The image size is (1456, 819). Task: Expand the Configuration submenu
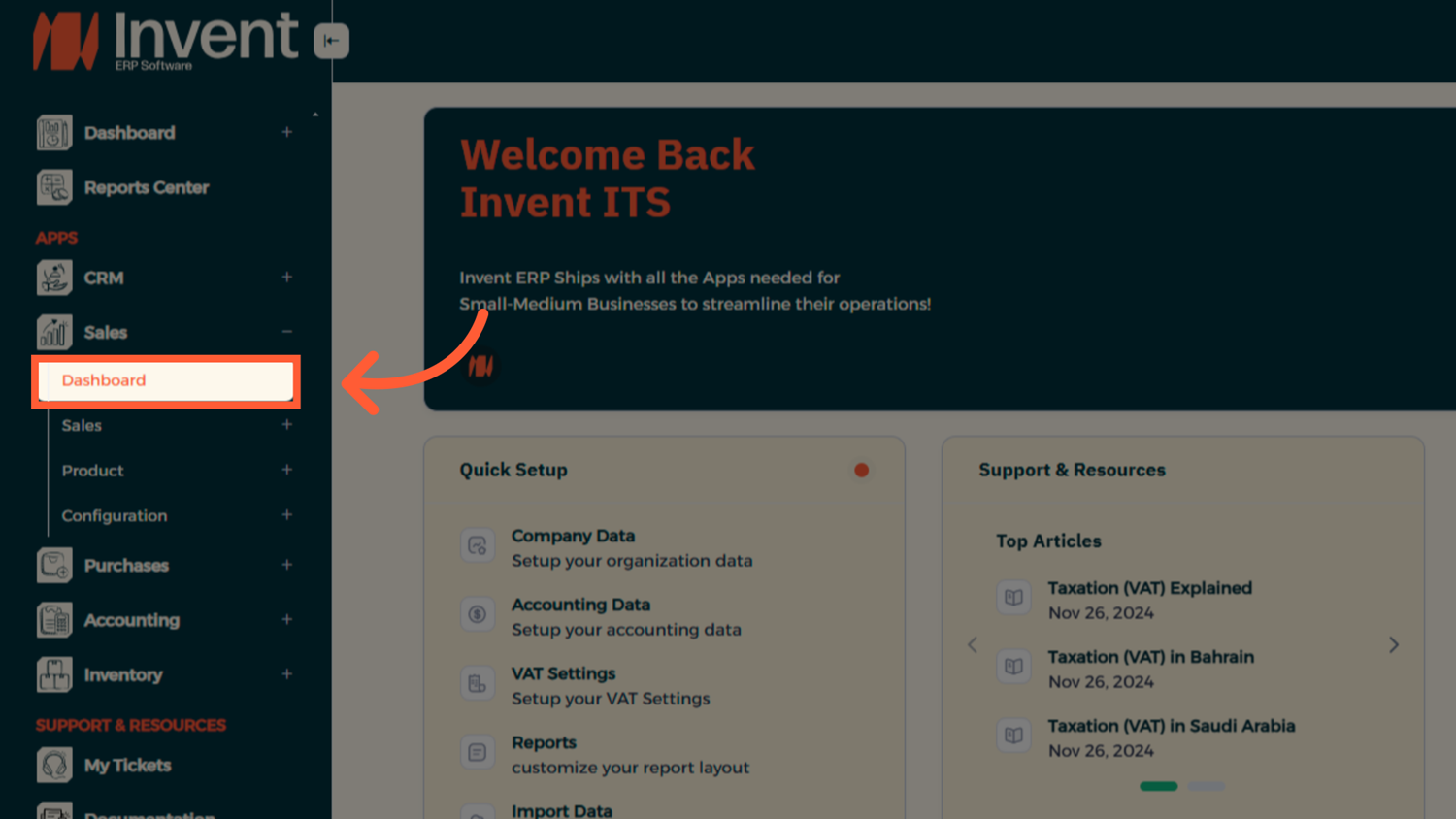(x=287, y=515)
